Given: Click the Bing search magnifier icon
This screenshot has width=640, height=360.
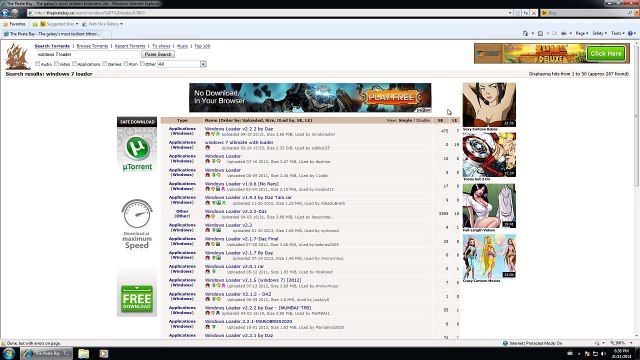Looking at the screenshot, I should [x=631, y=13].
